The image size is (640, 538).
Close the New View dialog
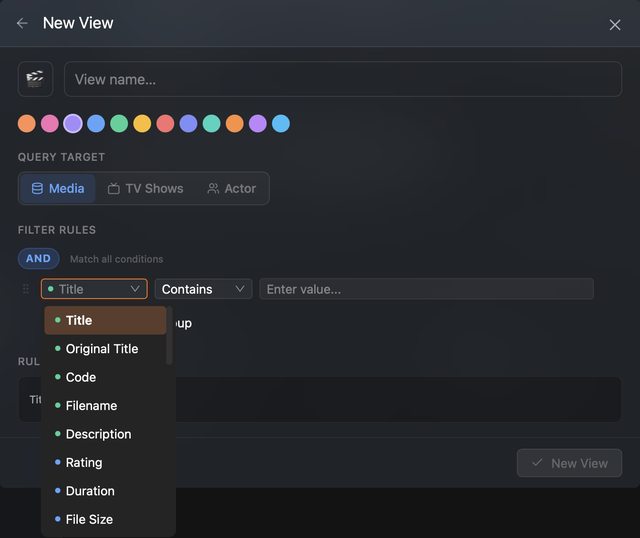tap(615, 25)
